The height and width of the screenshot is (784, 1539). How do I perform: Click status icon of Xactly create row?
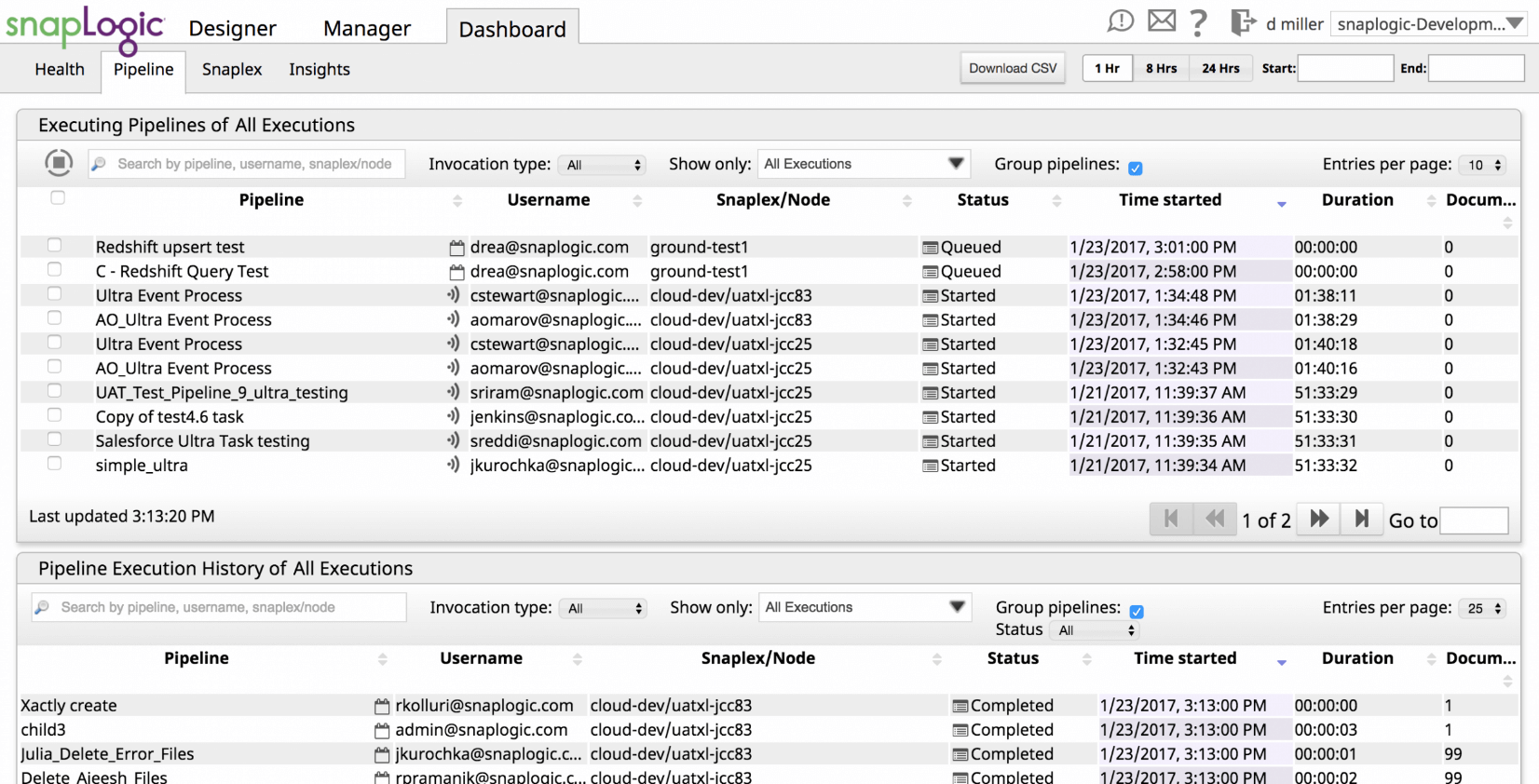coord(960,707)
